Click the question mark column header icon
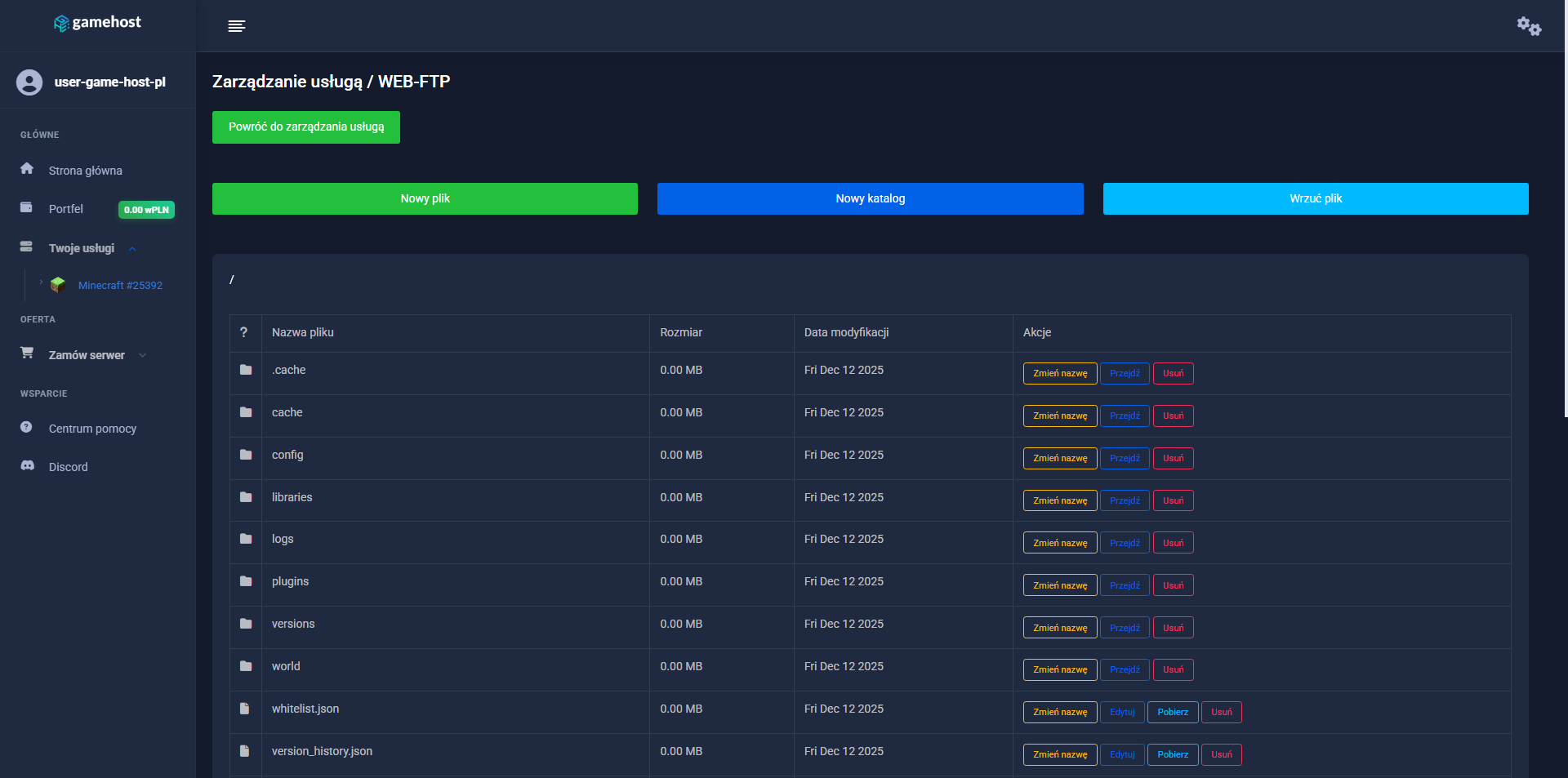Viewport: 1568px width, 778px height. [244, 332]
